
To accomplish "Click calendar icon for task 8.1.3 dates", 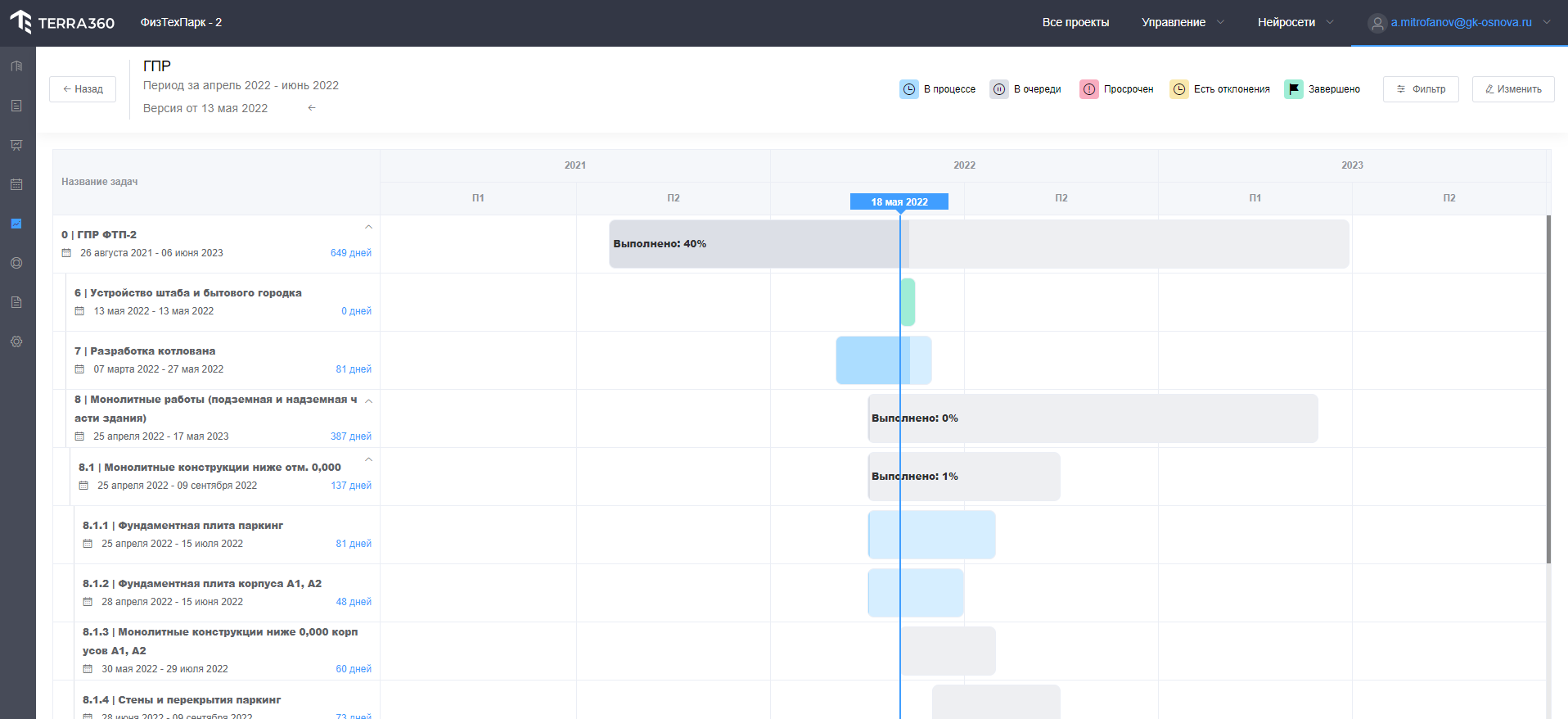I will 88,669.
